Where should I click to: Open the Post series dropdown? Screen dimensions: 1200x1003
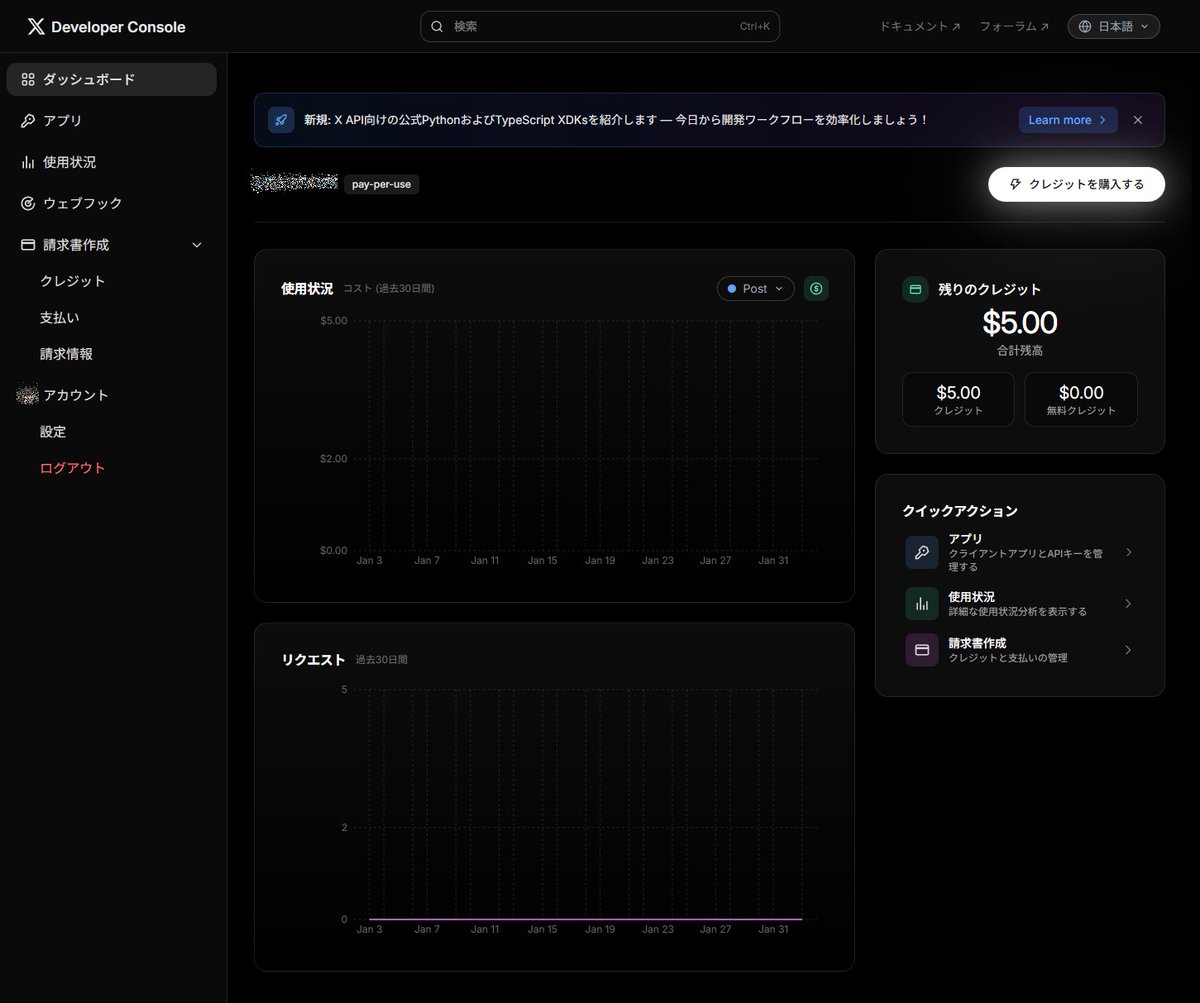[756, 288]
